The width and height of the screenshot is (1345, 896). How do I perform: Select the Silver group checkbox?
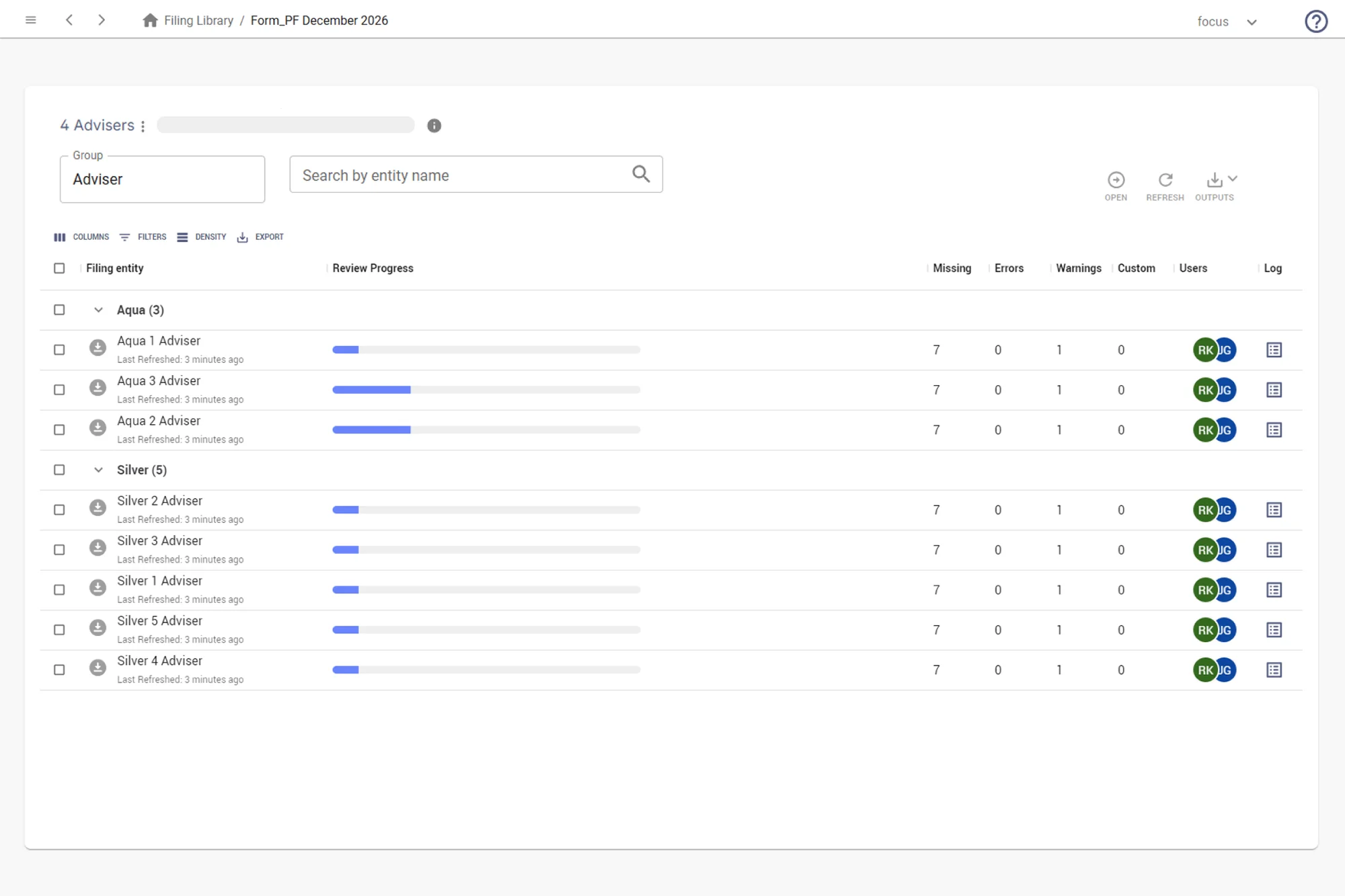point(59,470)
